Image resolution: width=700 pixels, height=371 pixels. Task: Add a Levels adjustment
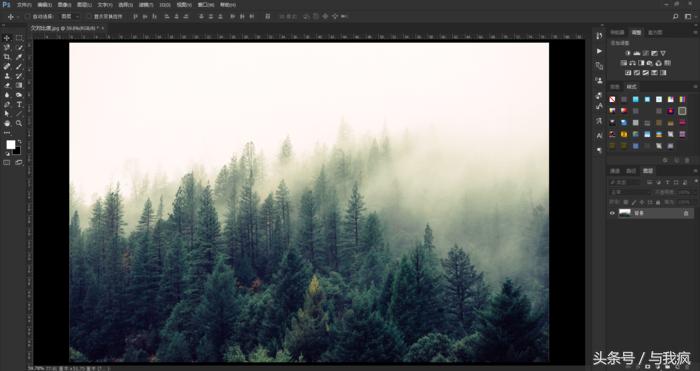pyautogui.click(x=637, y=53)
